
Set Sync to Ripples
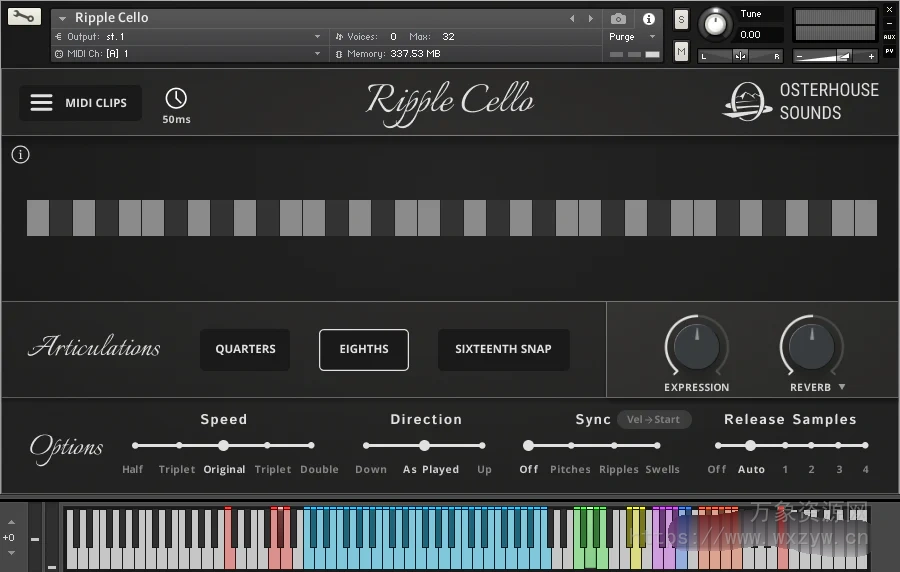point(618,469)
